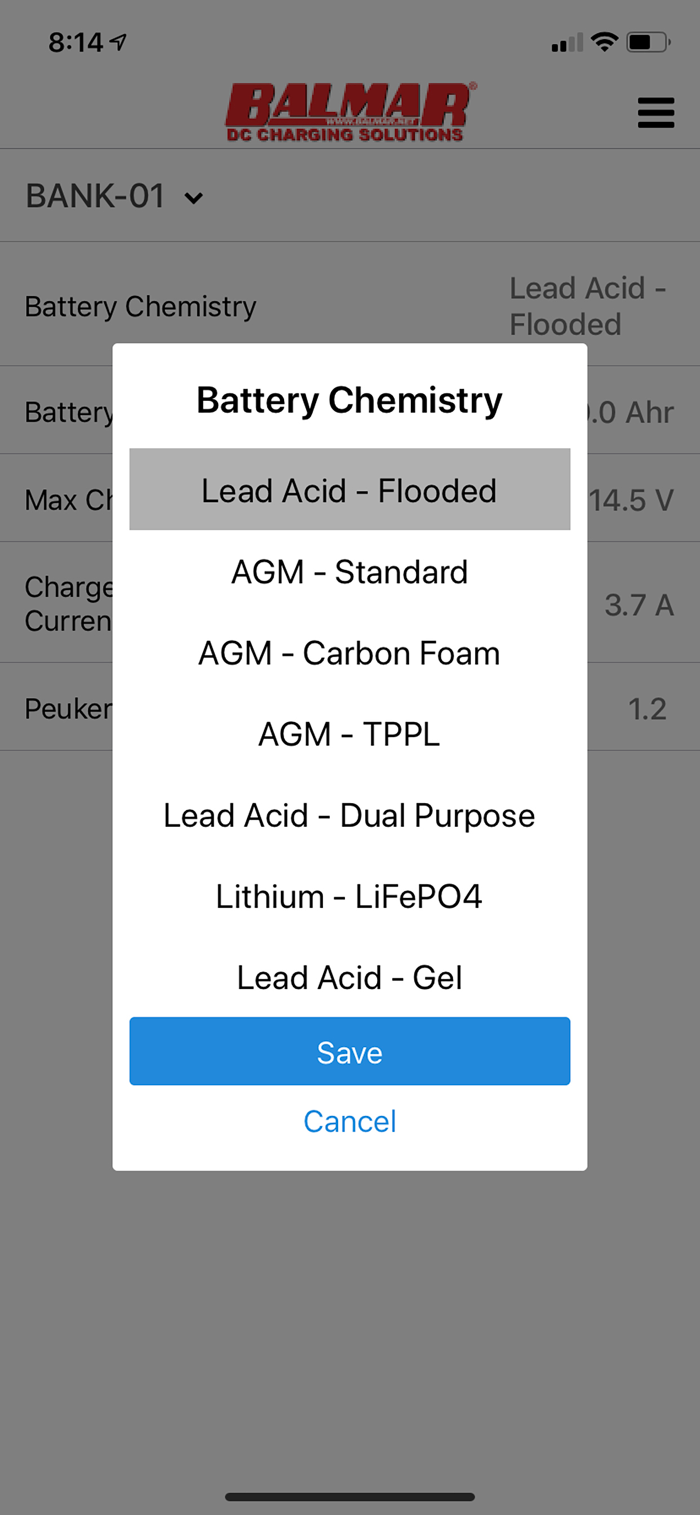
Task: Select Lead Acid - Gel option
Action: click(x=349, y=977)
